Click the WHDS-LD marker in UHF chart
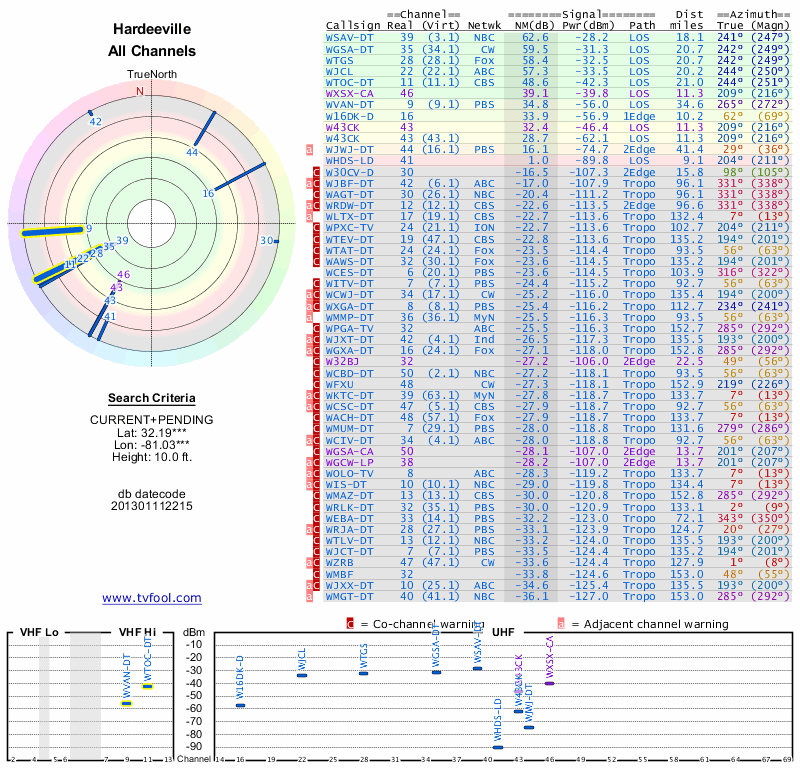800x768 pixels. tap(498, 748)
